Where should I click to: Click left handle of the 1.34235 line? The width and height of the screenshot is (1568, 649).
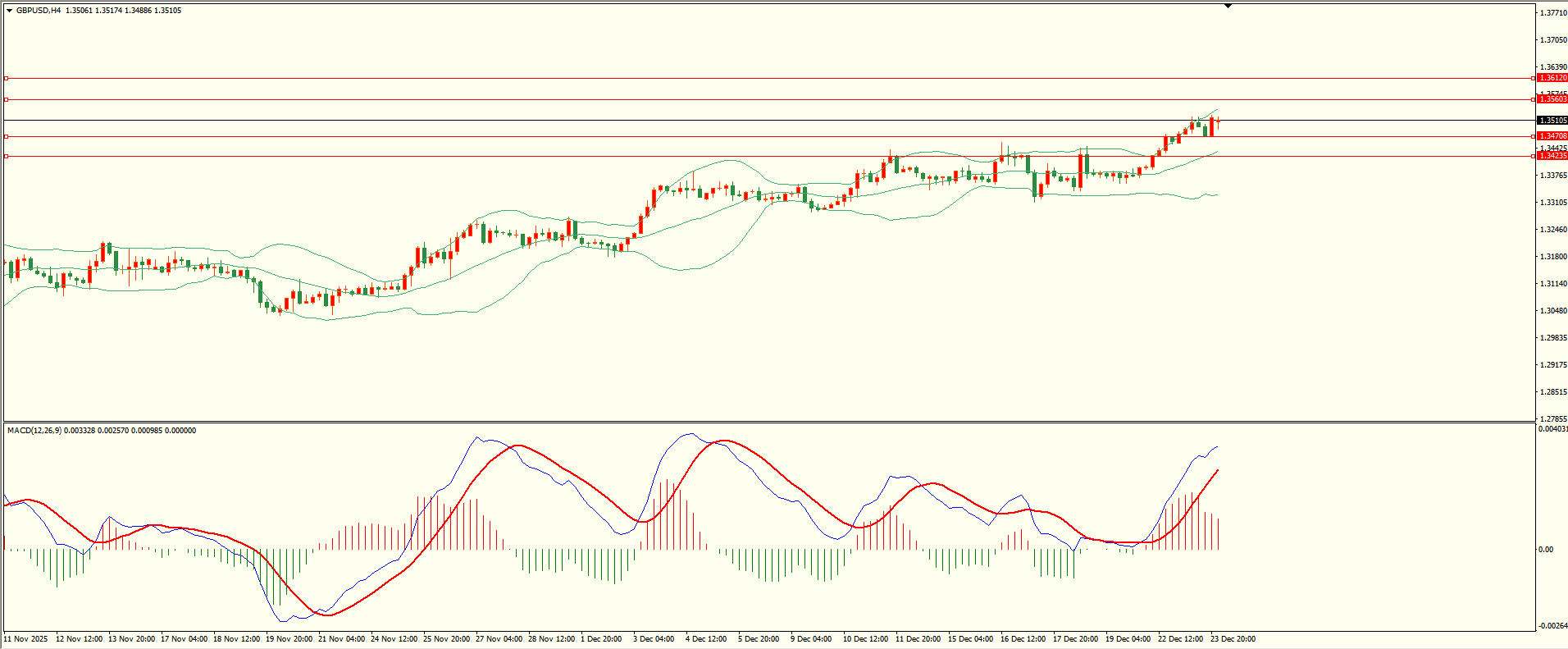pos(7,156)
